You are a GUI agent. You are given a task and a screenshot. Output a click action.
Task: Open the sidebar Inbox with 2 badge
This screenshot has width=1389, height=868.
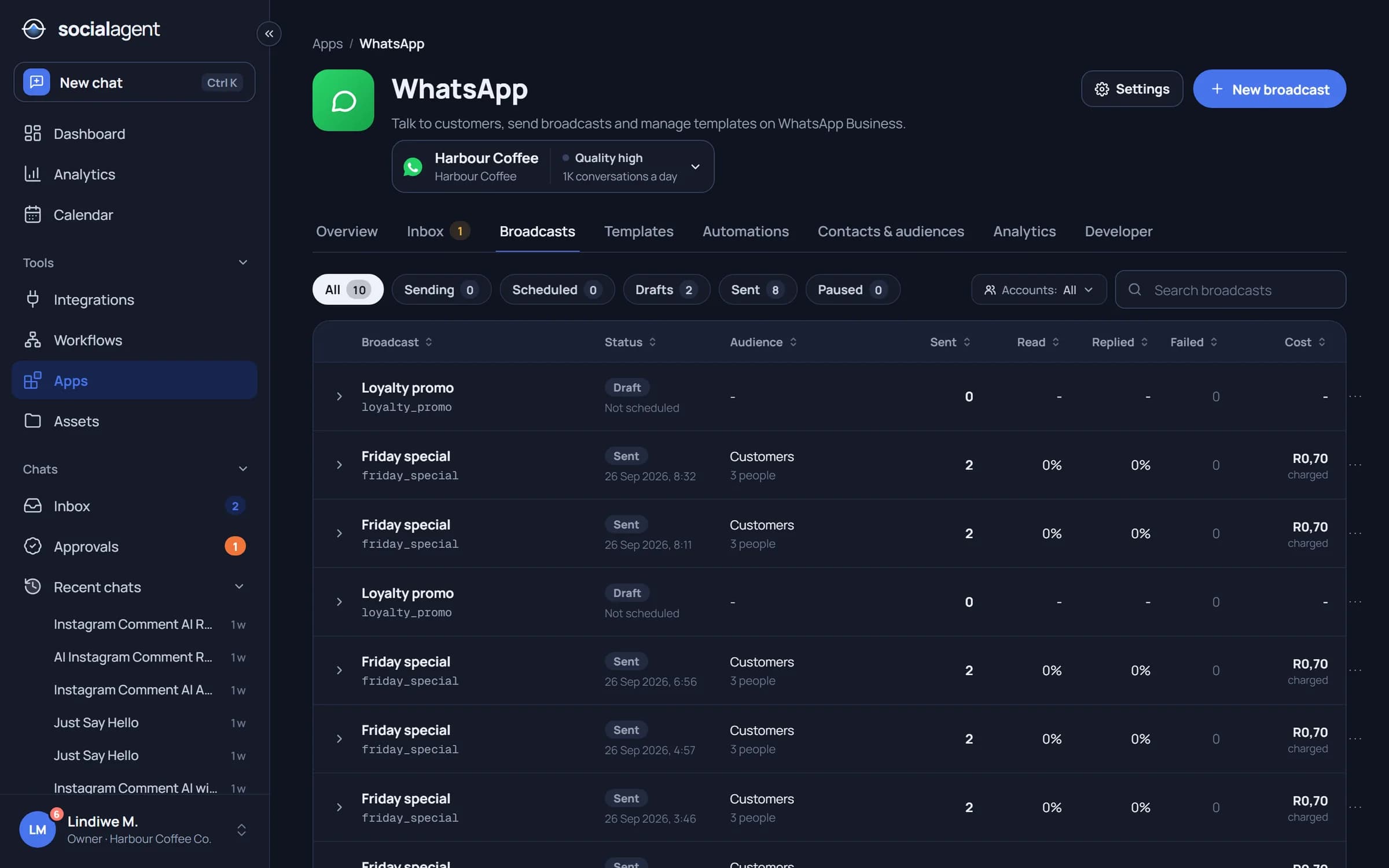(x=134, y=506)
